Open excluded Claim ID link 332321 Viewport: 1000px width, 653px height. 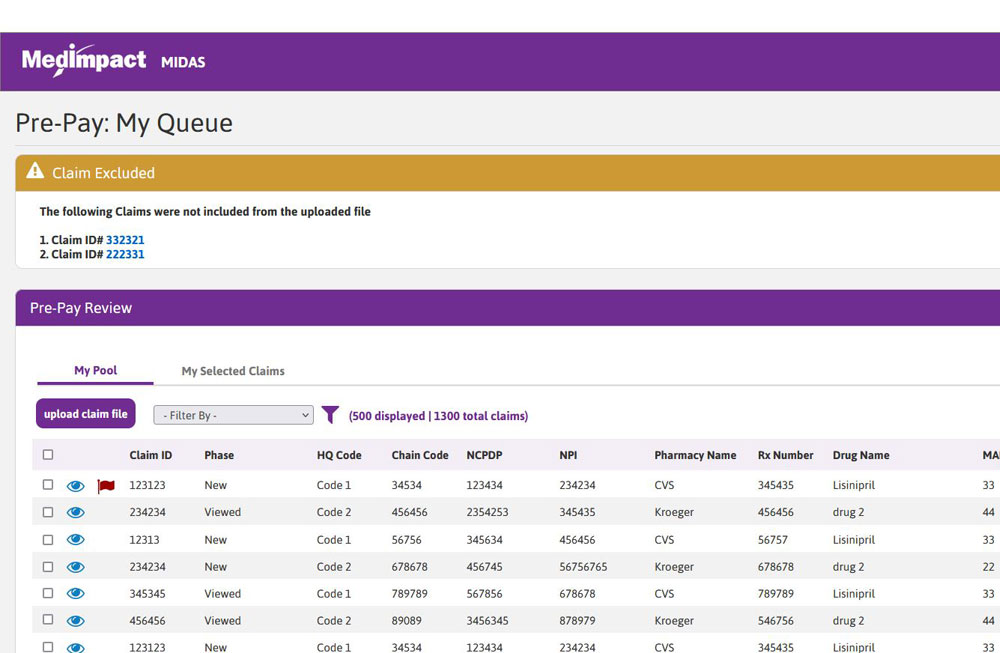(x=125, y=240)
